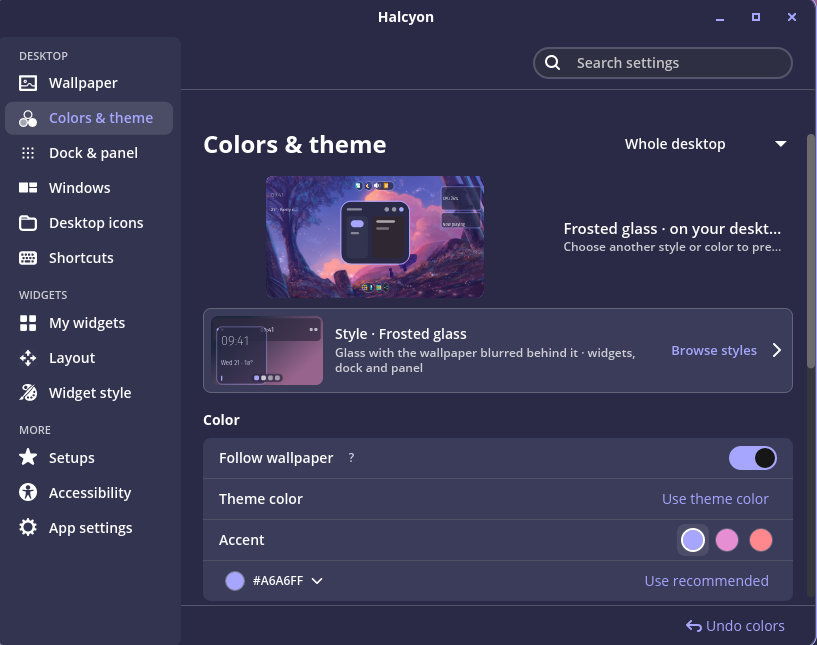Open the Wallpaper section label

point(83,83)
